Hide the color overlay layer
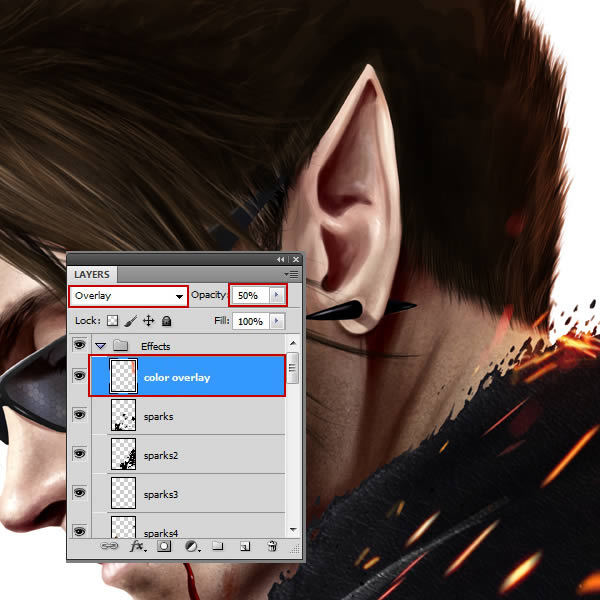The width and height of the screenshot is (600, 600). [x=79, y=375]
